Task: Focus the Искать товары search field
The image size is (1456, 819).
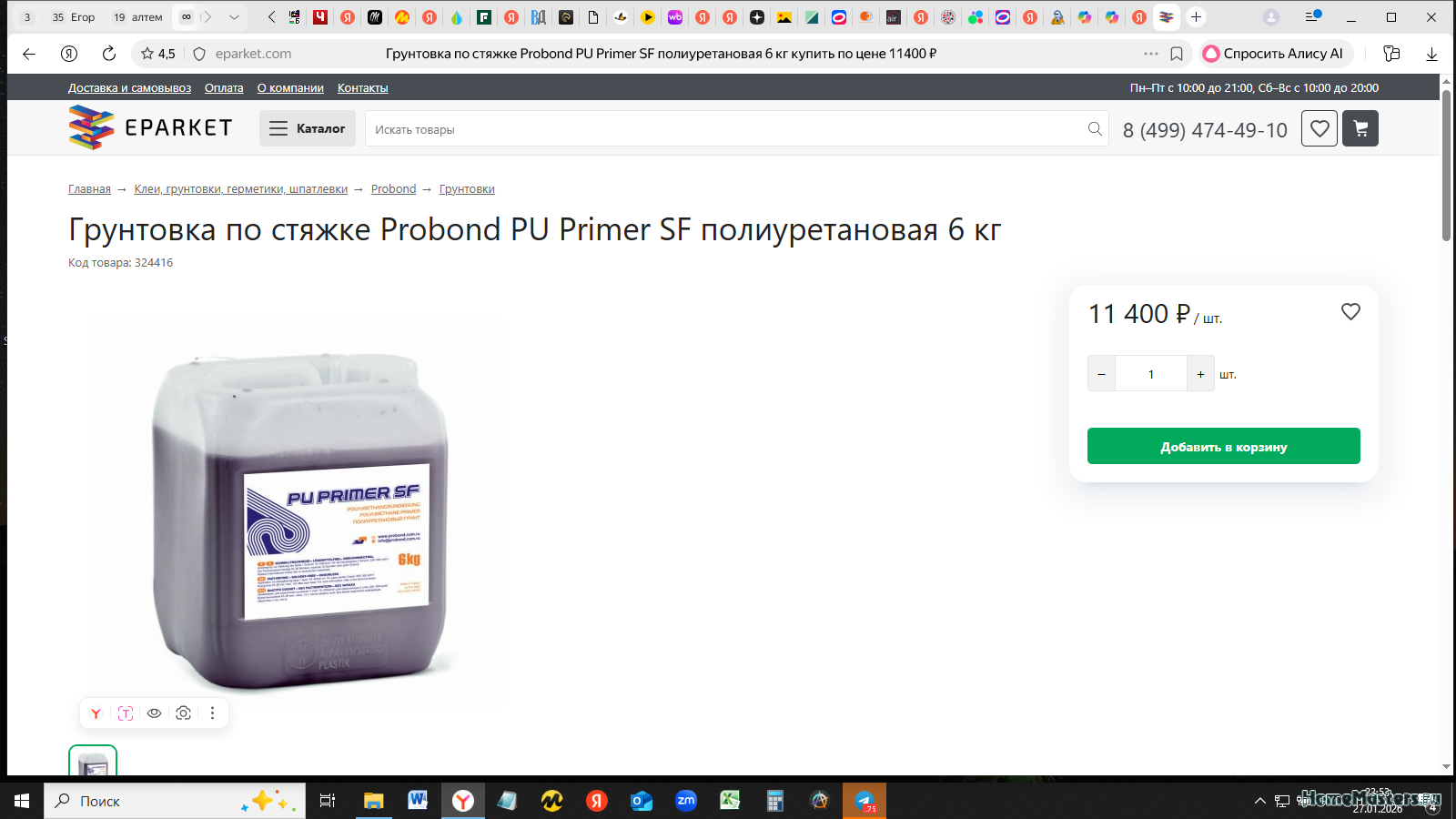Action: [x=726, y=129]
